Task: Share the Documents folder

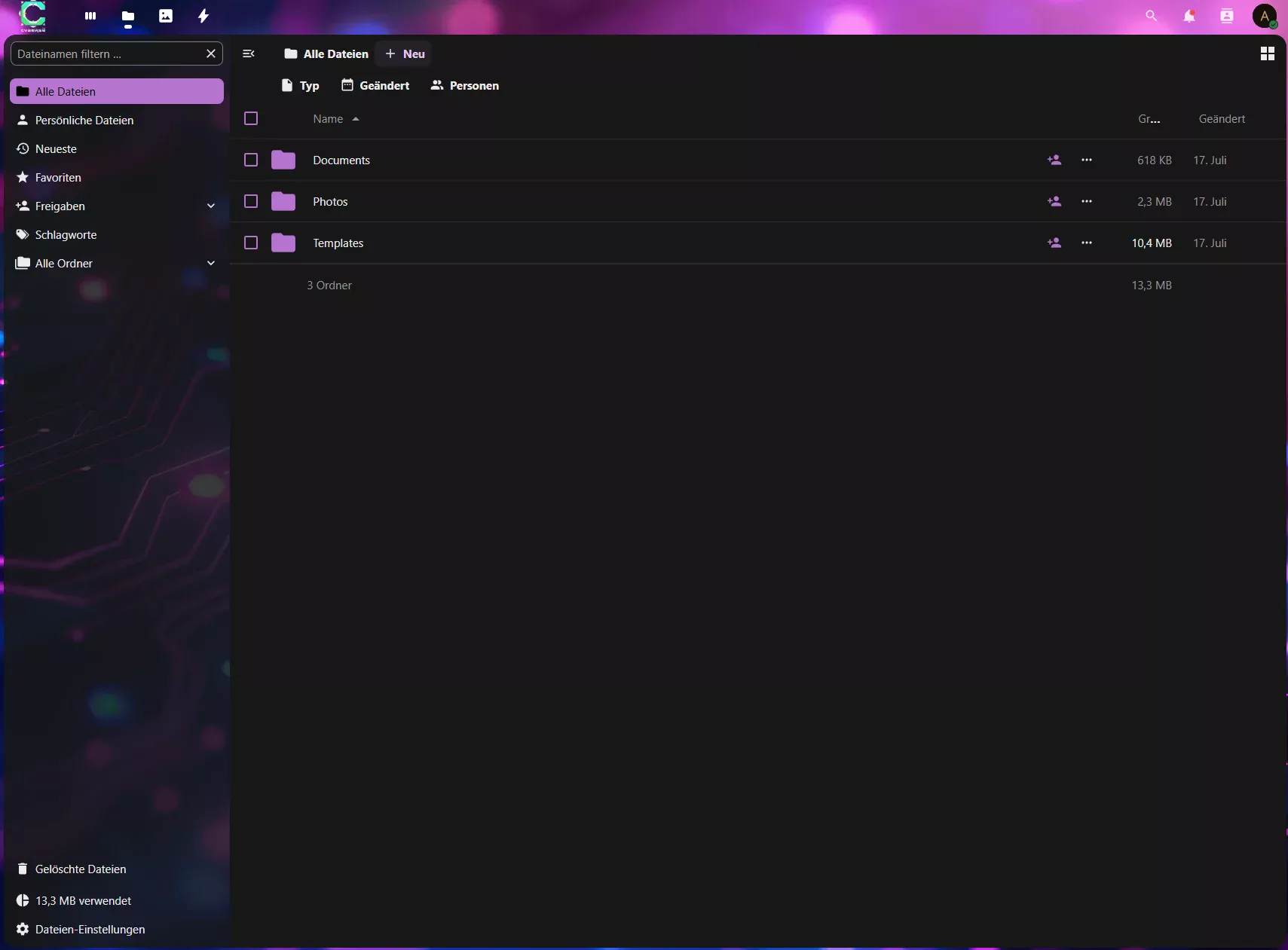Action: pyautogui.click(x=1053, y=160)
